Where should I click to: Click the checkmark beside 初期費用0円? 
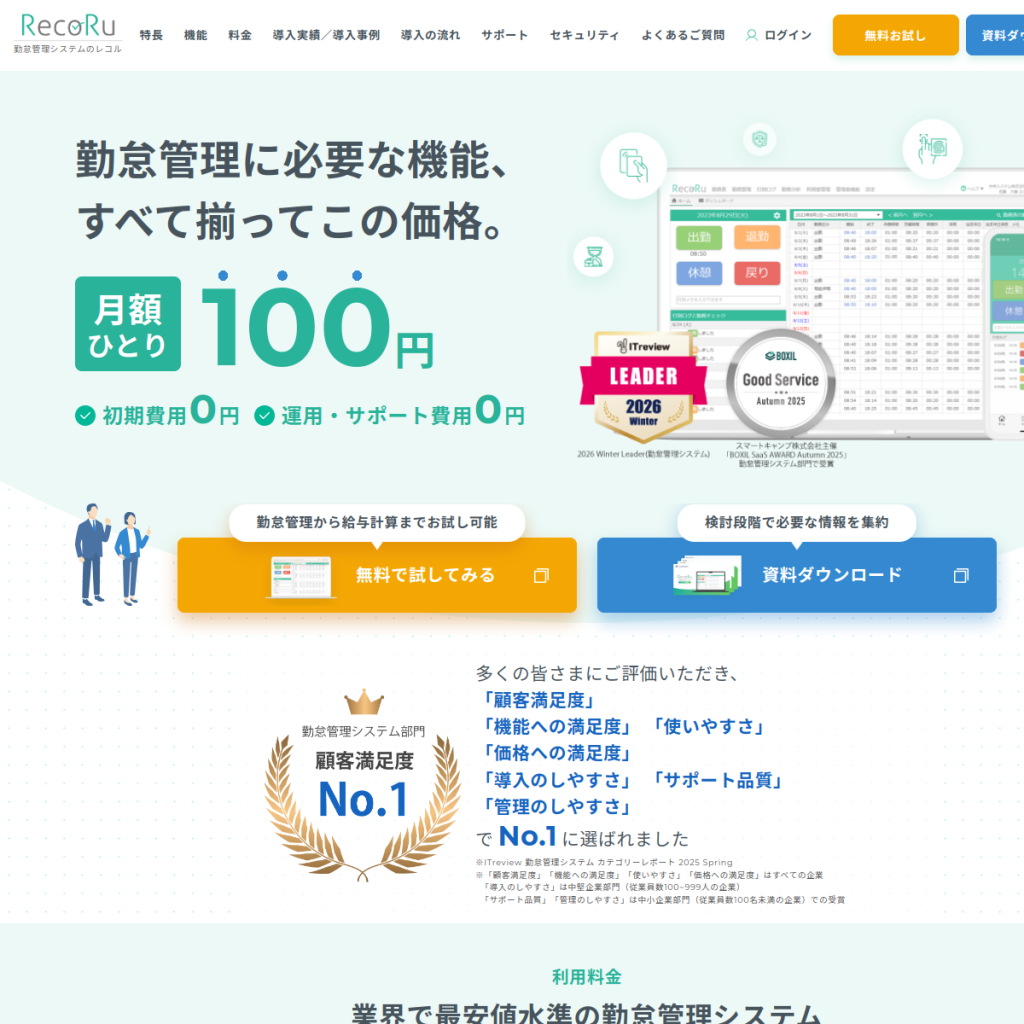(x=86, y=415)
